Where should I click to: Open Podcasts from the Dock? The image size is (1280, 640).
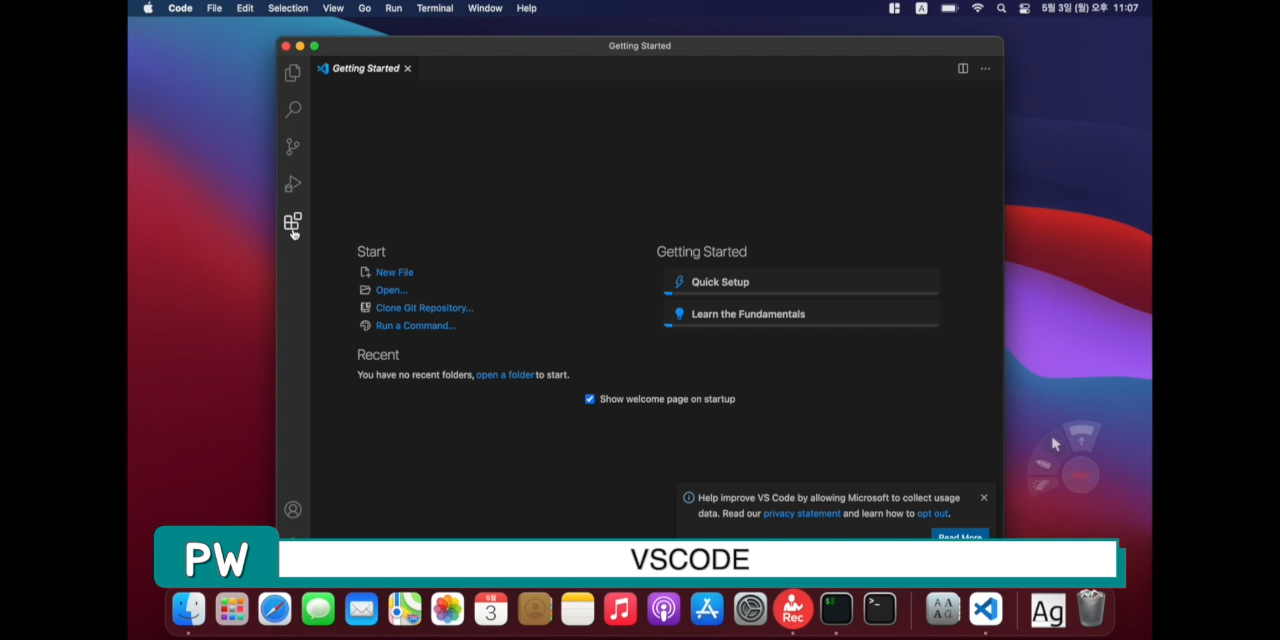pyautogui.click(x=663, y=609)
